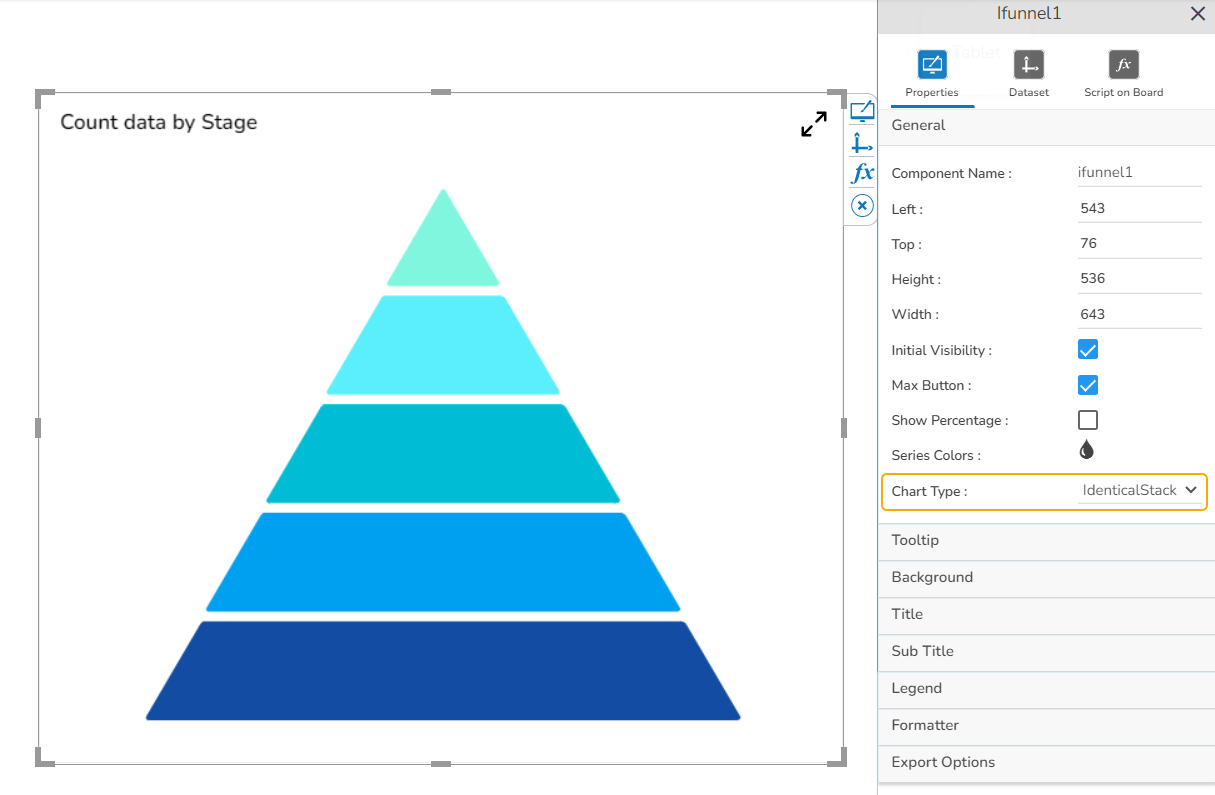Image resolution: width=1215 pixels, height=795 pixels.
Task: Toggle Initial Visibility checkbox
Action: (1088, 350)
